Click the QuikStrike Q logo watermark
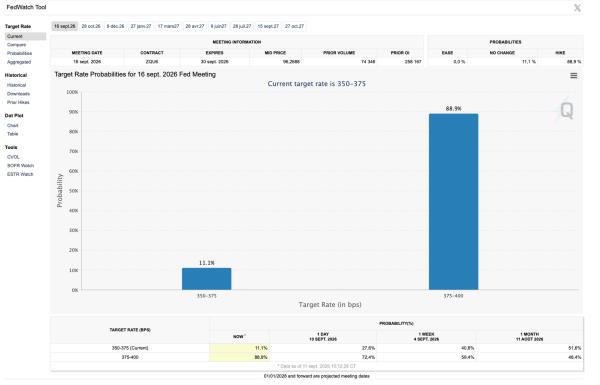 (566, 111)
